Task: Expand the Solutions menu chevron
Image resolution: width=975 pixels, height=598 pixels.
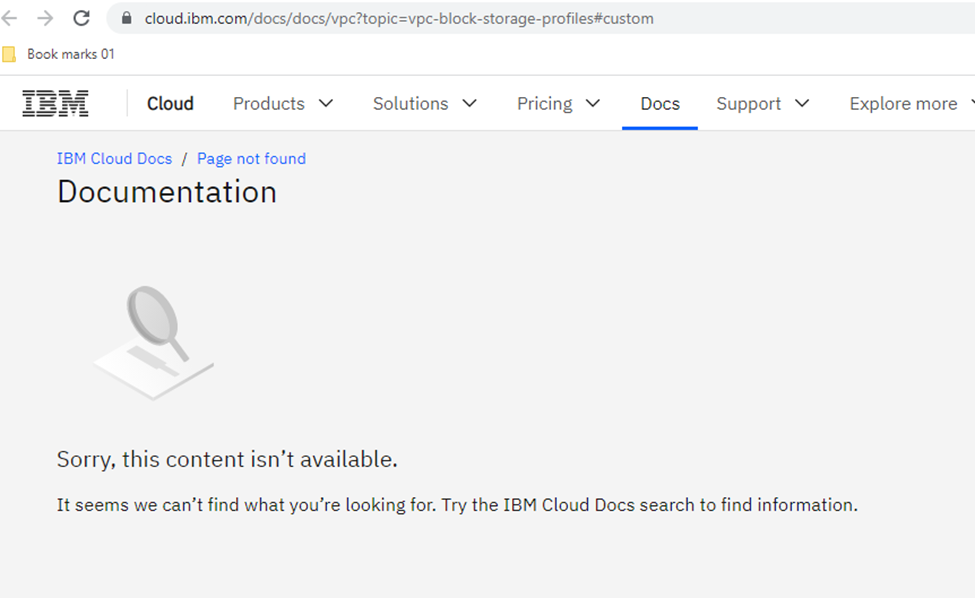Action: (469, 103)
